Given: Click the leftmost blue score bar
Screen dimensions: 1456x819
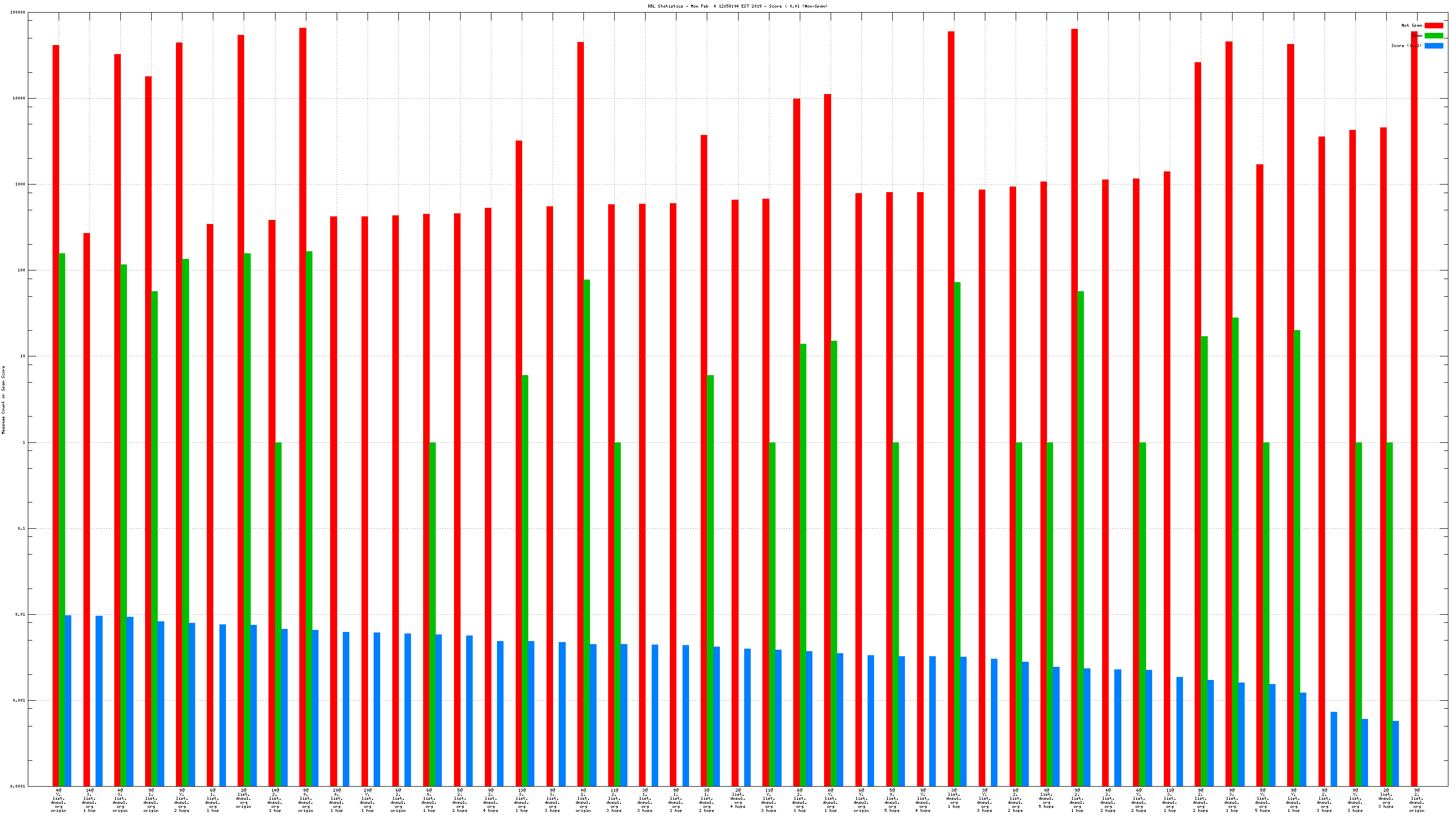Looking at the screenshot, I should point(68,701).
